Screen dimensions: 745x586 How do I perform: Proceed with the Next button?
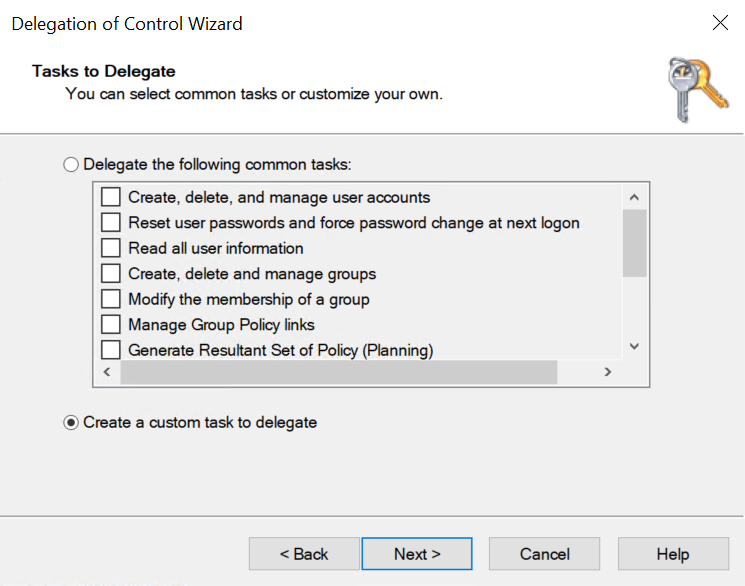[417, 554]
